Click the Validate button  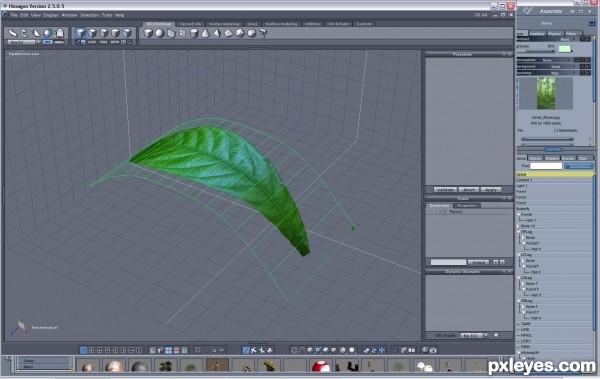[x=445, y=190]
